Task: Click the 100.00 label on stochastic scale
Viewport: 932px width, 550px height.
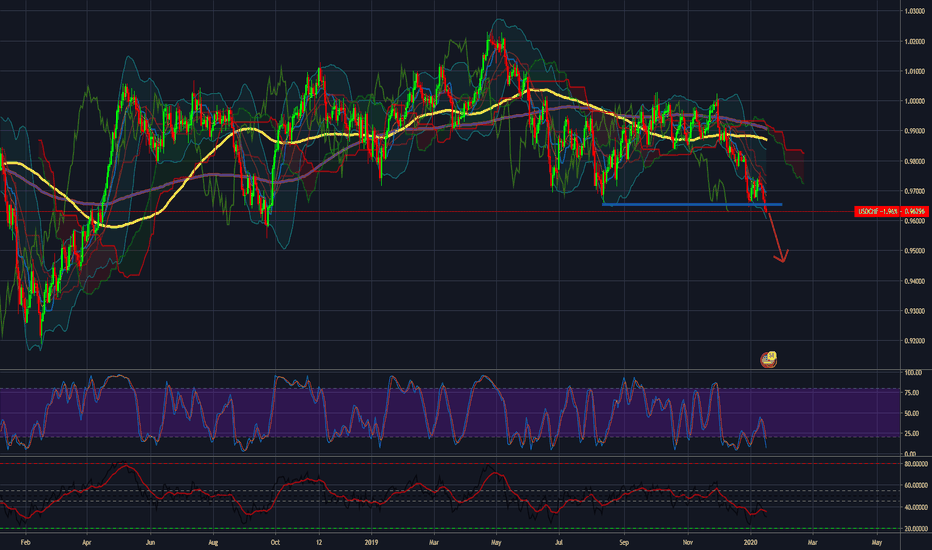Action: (913, 372)
